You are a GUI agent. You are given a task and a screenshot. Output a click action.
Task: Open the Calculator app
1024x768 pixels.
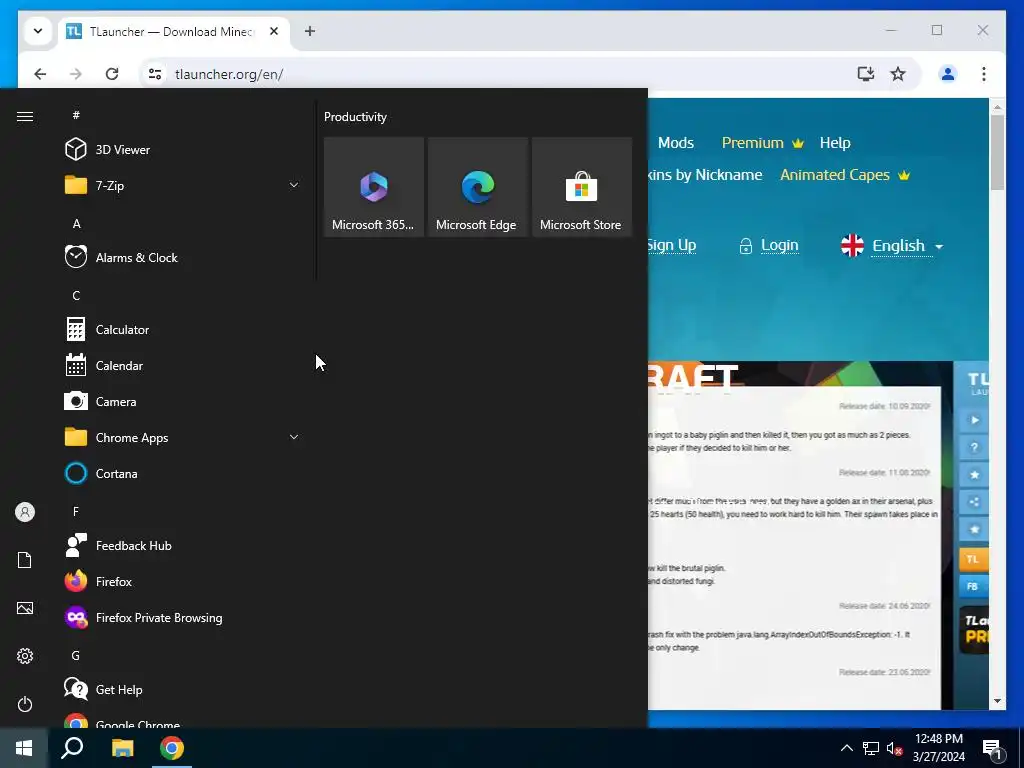click(182, 330)
